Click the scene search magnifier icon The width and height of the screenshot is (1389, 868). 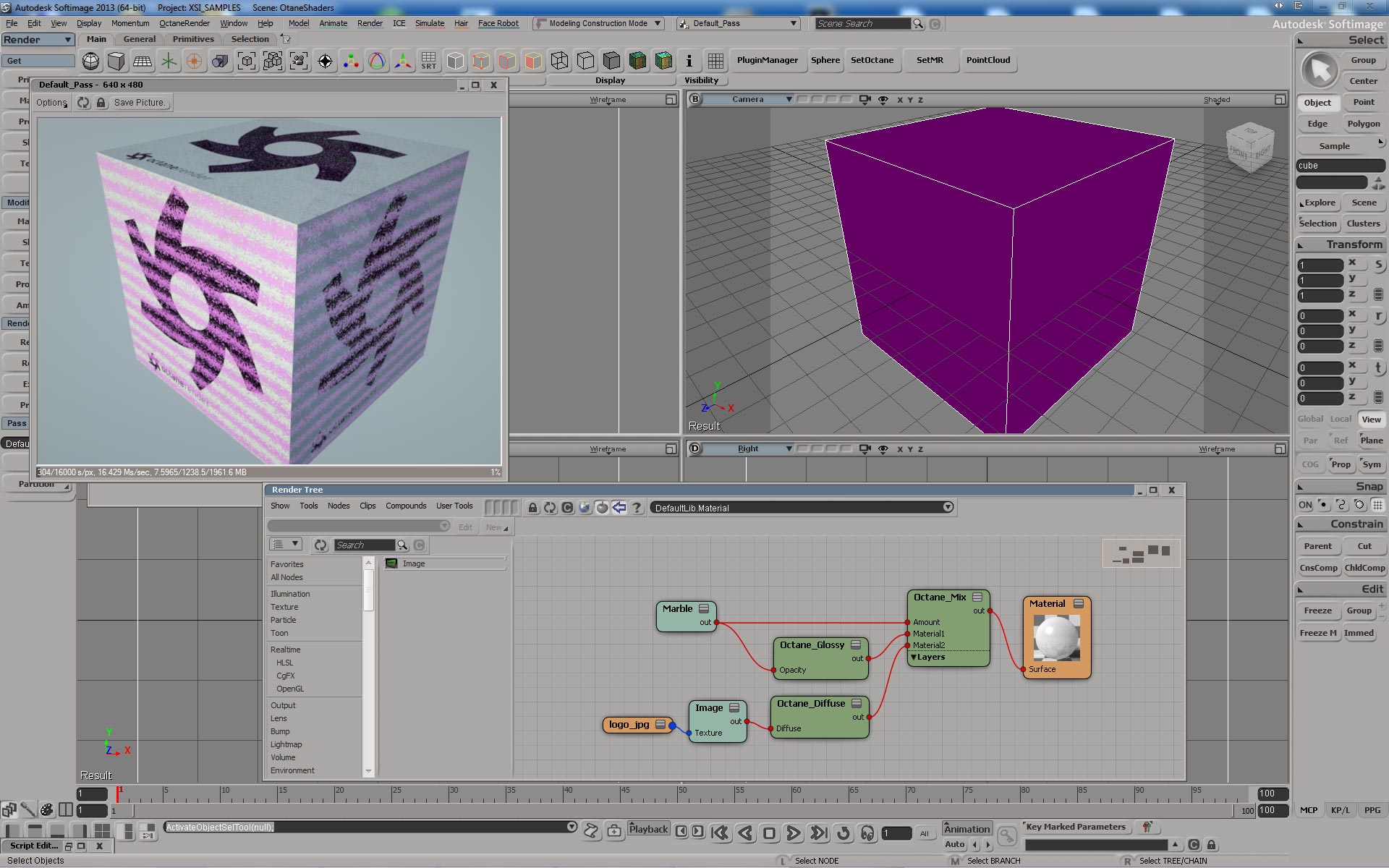click(918, 24)
